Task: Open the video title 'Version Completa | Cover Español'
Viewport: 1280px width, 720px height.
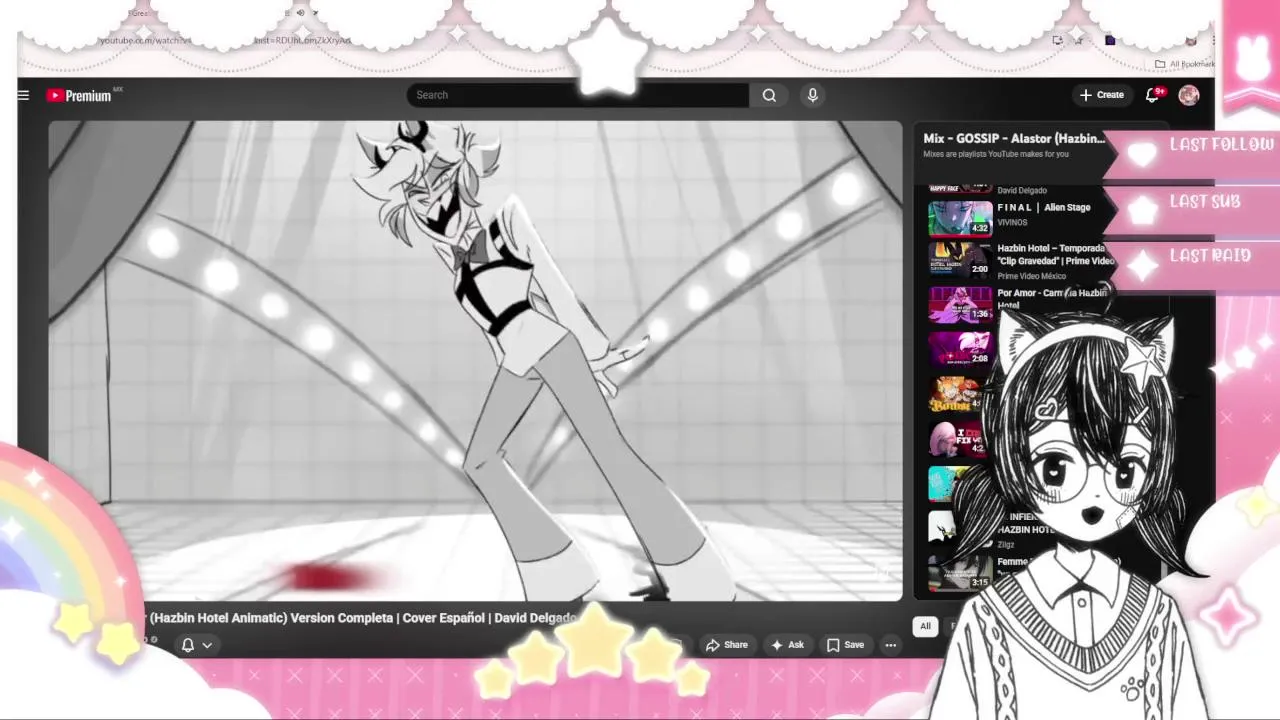Action: 363,618
